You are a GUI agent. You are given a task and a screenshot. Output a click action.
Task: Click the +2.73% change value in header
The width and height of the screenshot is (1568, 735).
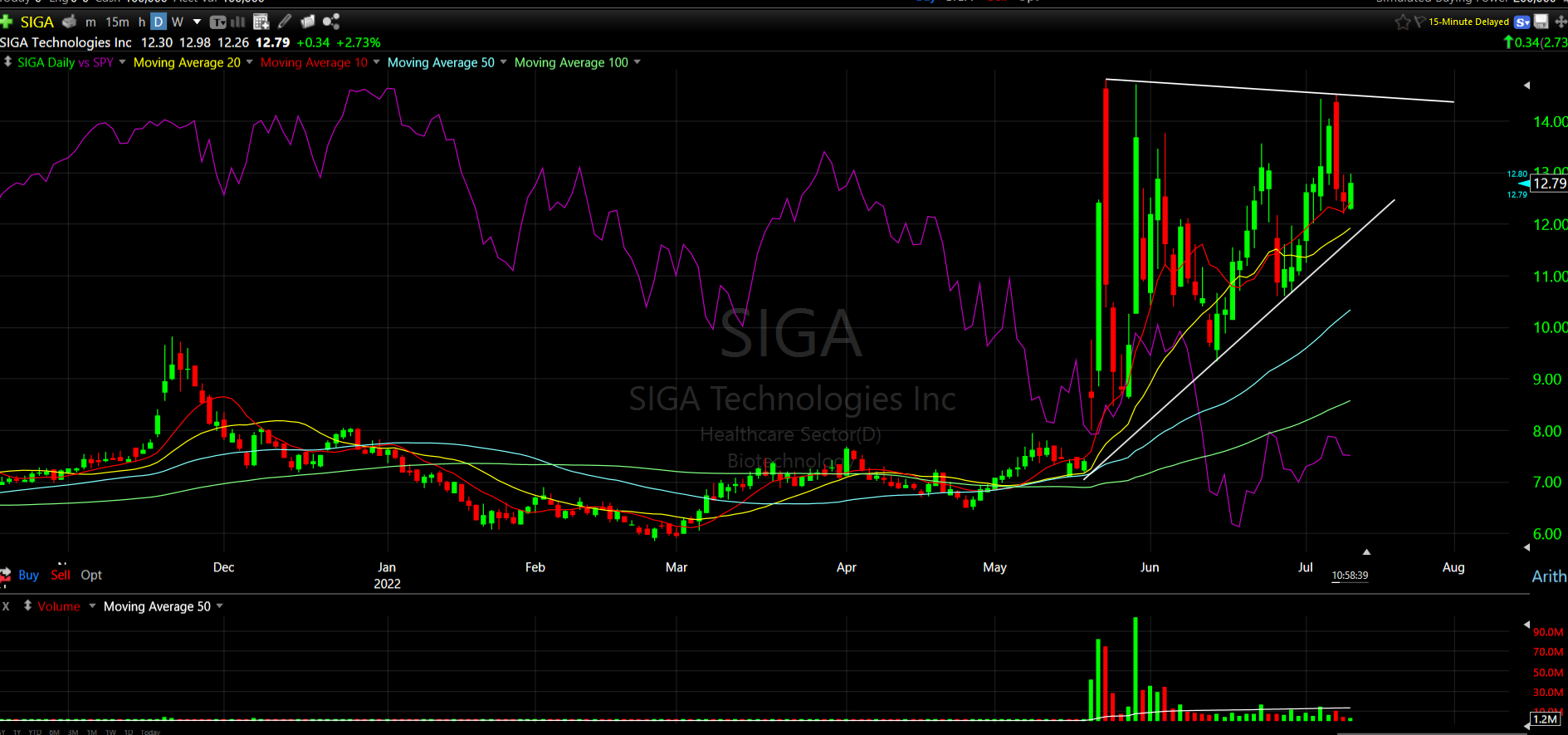coord(359,42)
